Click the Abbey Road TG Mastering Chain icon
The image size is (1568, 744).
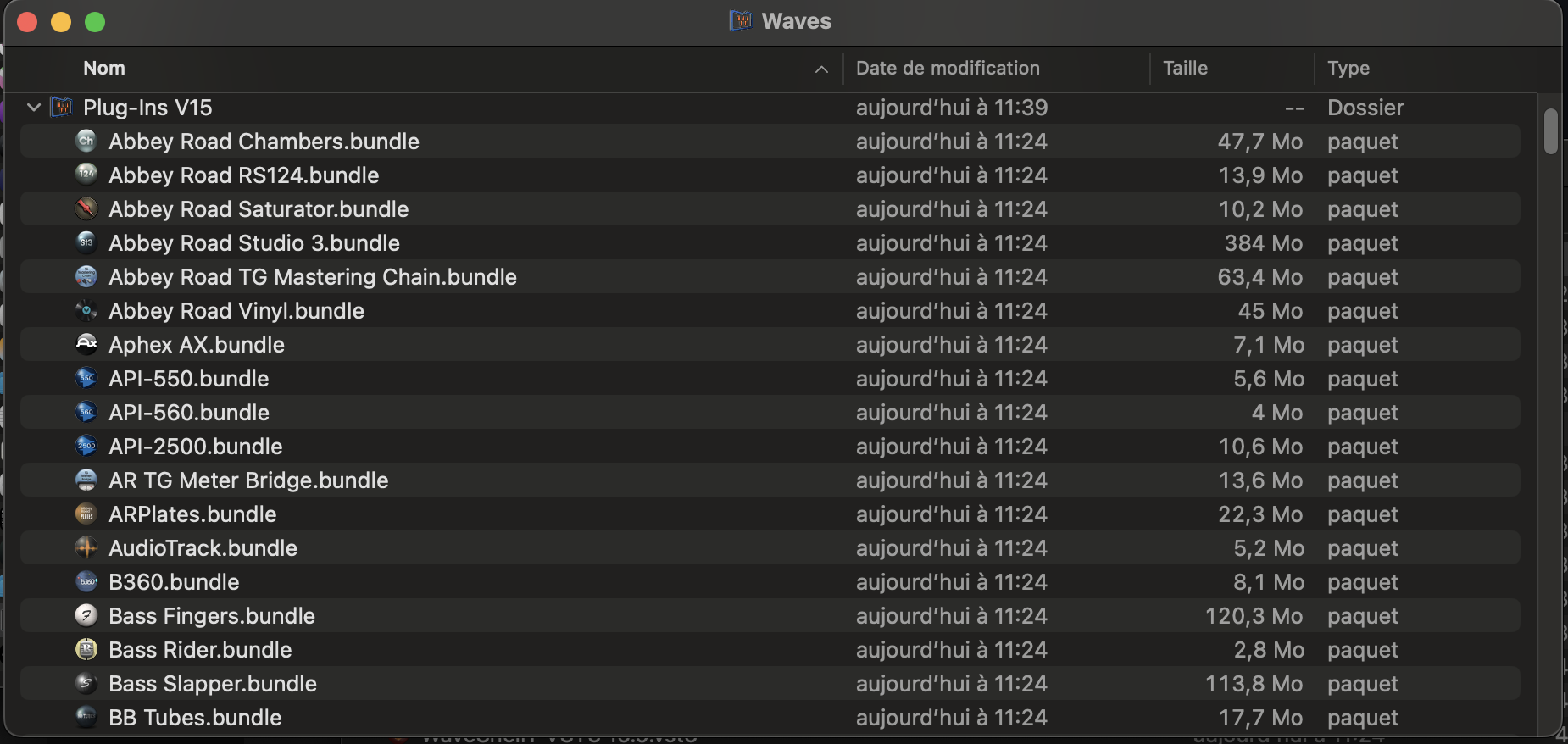point(86,276)
